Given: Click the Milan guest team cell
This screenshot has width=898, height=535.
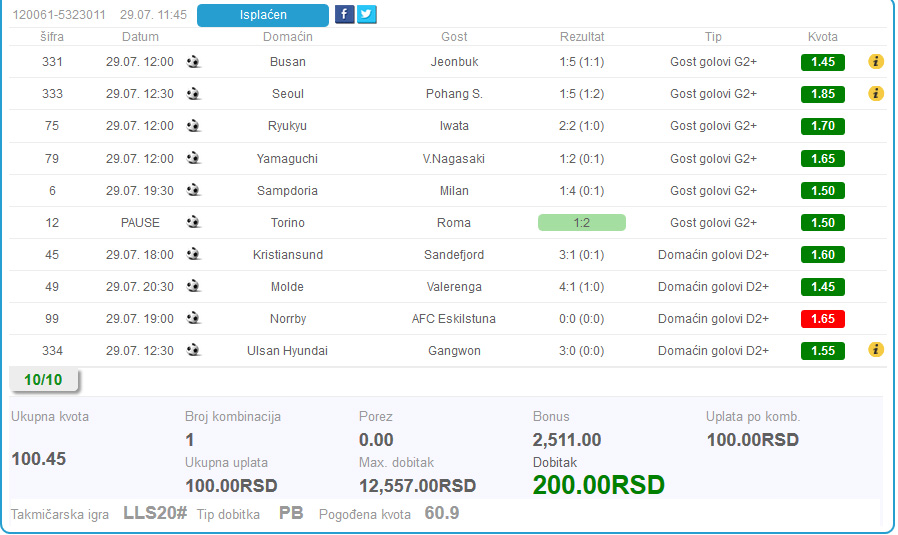Looking at the screenshot, I should [x=454, y=191].
